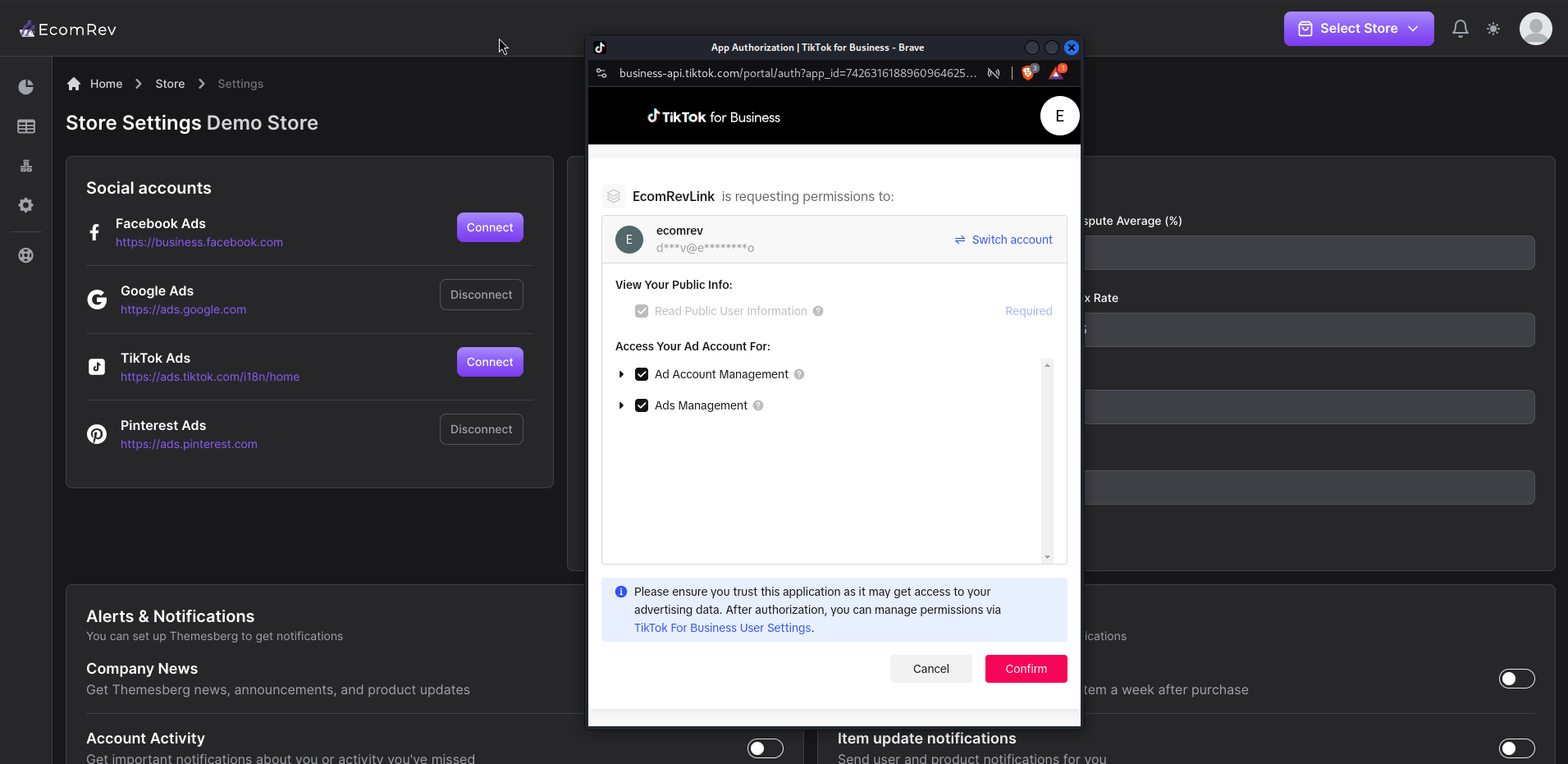1568x764 pixels.
Task: Open ads.google.com link
Action: [x=183, y=309]
